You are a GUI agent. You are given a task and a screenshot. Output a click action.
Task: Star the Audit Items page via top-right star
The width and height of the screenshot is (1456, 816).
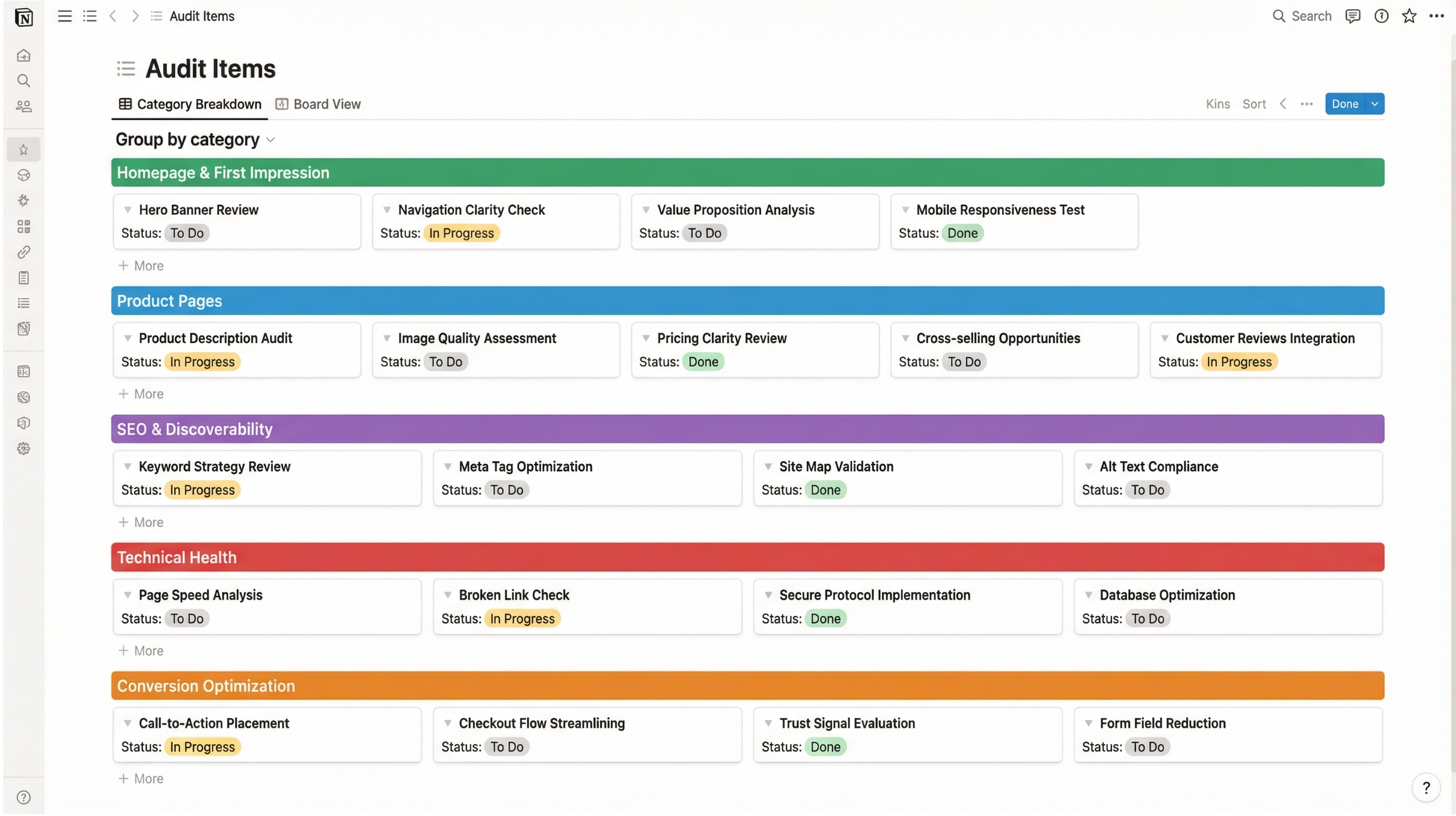[x=1409, y=16]
